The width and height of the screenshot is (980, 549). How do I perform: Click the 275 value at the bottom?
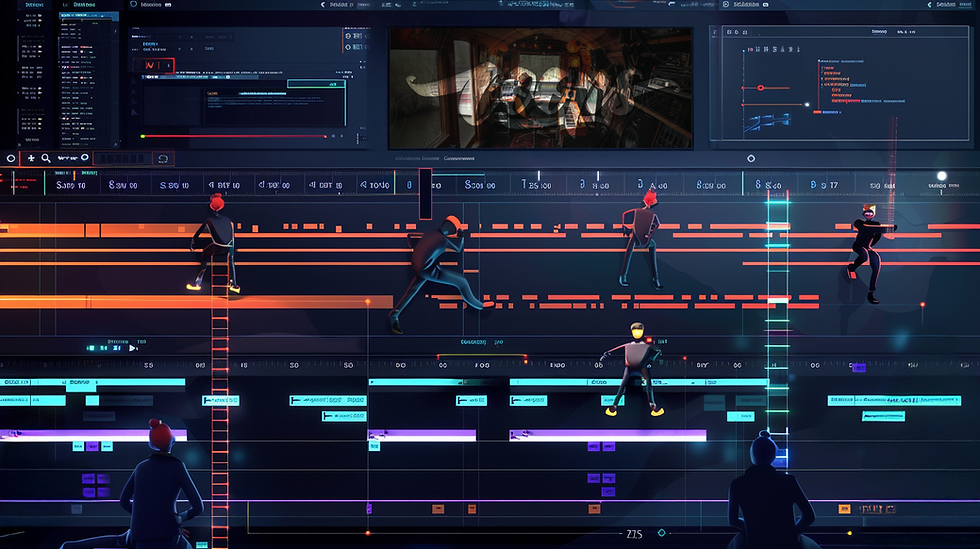coord(634,533)
